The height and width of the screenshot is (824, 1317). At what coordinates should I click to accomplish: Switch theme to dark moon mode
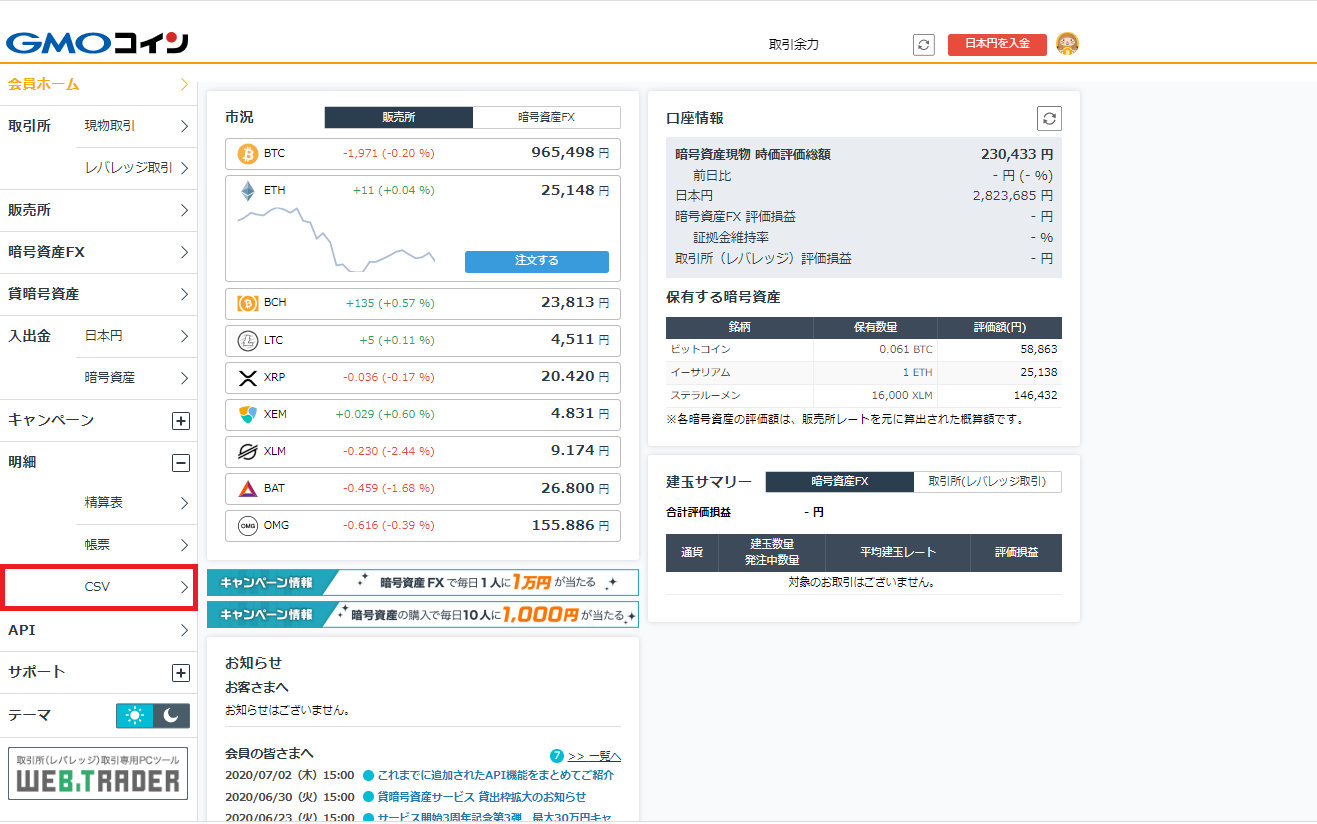(x=171, y=715)
